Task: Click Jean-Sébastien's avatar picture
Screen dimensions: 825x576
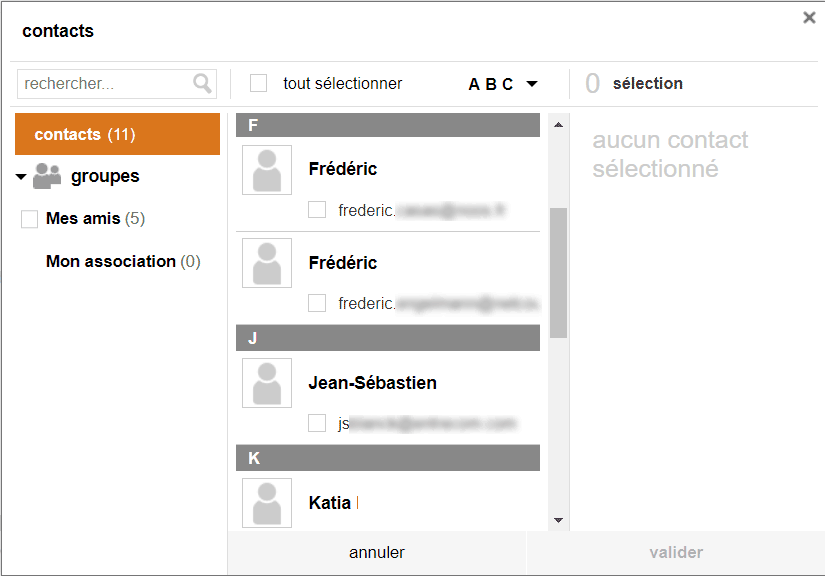Action: click(x=267, y=383)
